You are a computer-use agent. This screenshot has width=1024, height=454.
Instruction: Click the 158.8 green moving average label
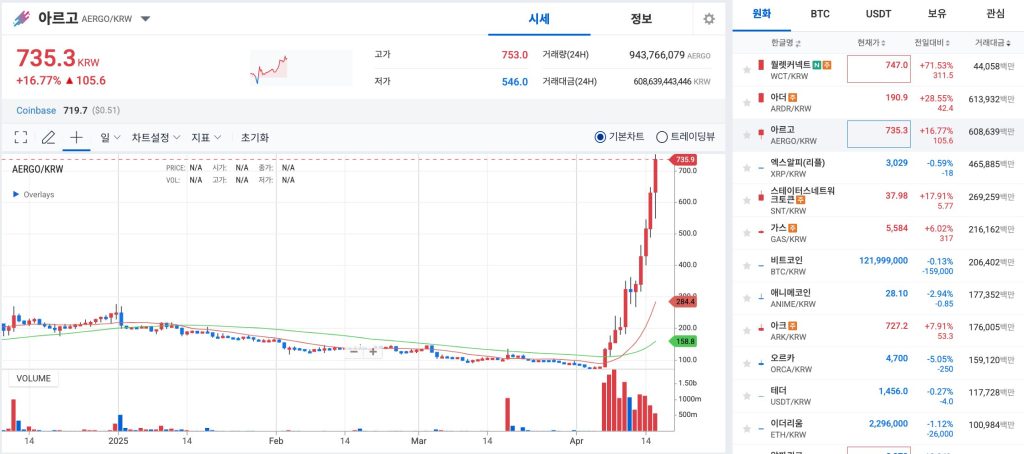683,341
